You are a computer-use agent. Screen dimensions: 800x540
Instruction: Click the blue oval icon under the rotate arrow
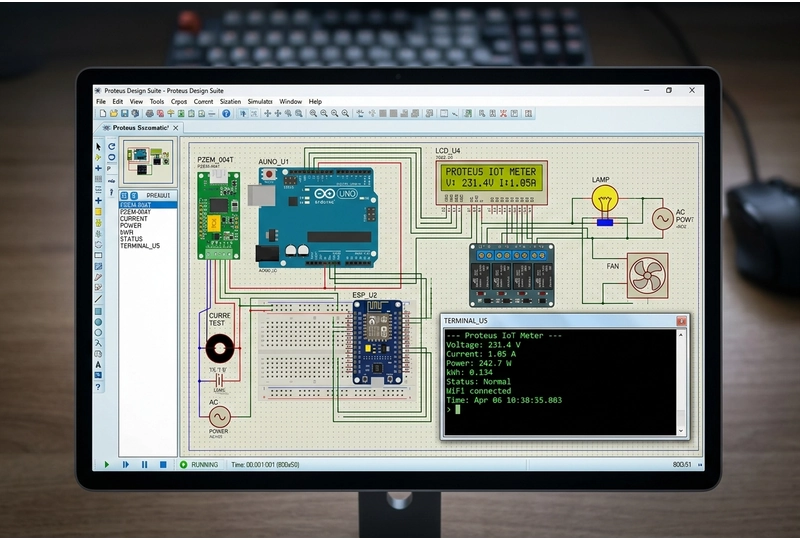click(x=112, y=157)
